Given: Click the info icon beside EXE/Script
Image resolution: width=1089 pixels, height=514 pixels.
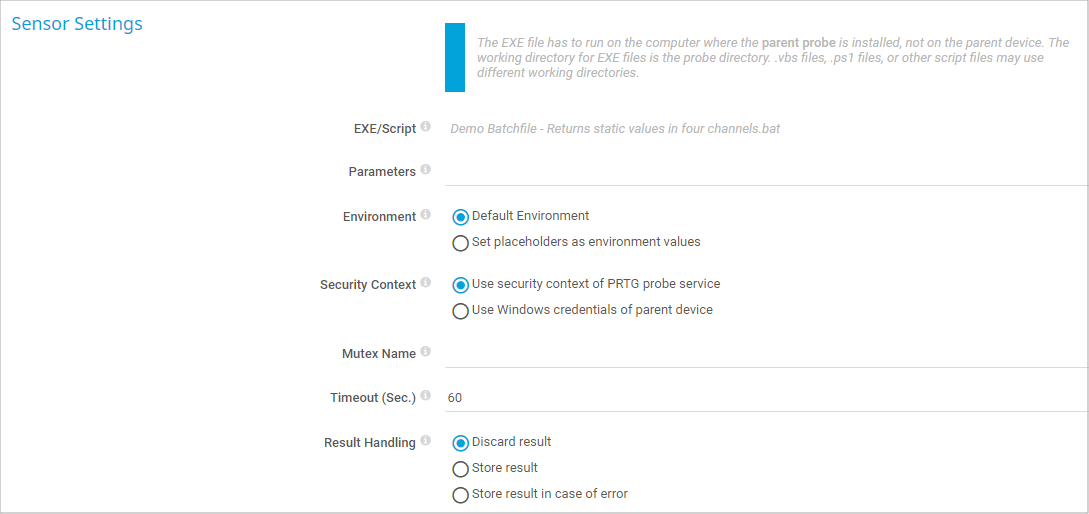Looking at the screenshot, I should click(x=426, y=127).
